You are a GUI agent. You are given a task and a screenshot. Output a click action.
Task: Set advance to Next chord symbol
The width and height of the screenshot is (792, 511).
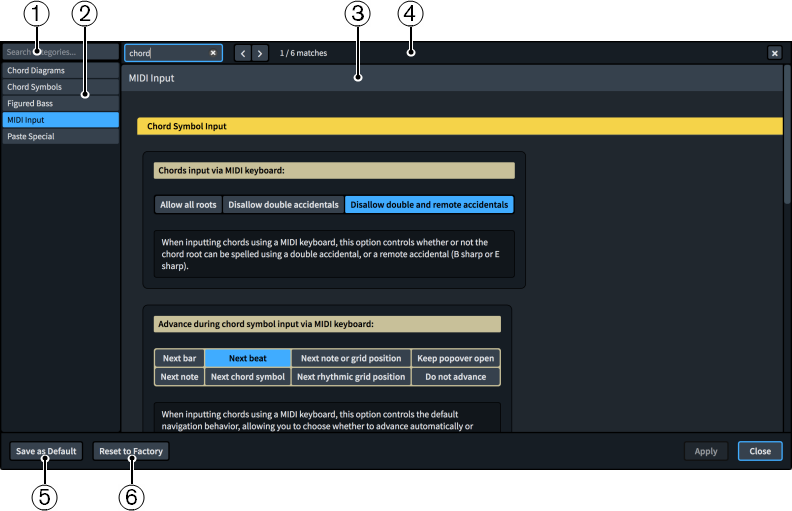click(x=248, y=377)
